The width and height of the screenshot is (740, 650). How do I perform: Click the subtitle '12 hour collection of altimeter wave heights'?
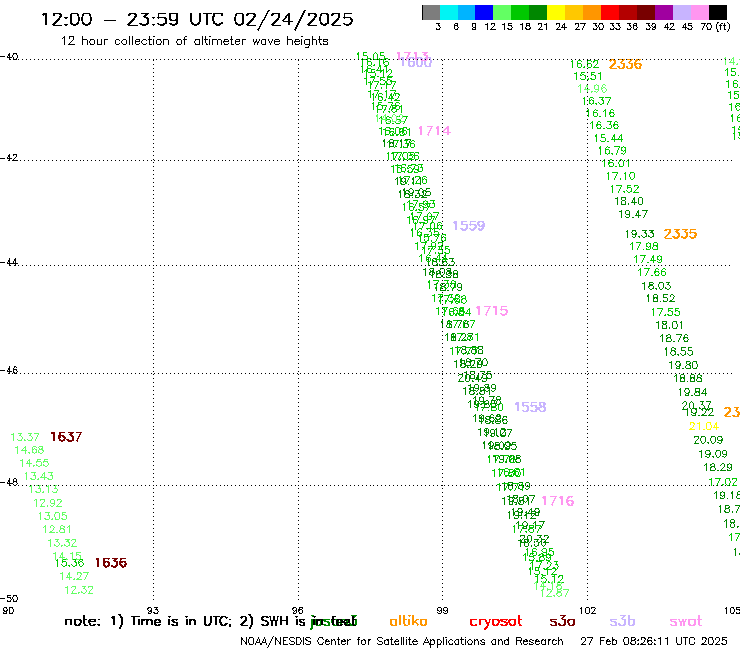click(194, 42)
